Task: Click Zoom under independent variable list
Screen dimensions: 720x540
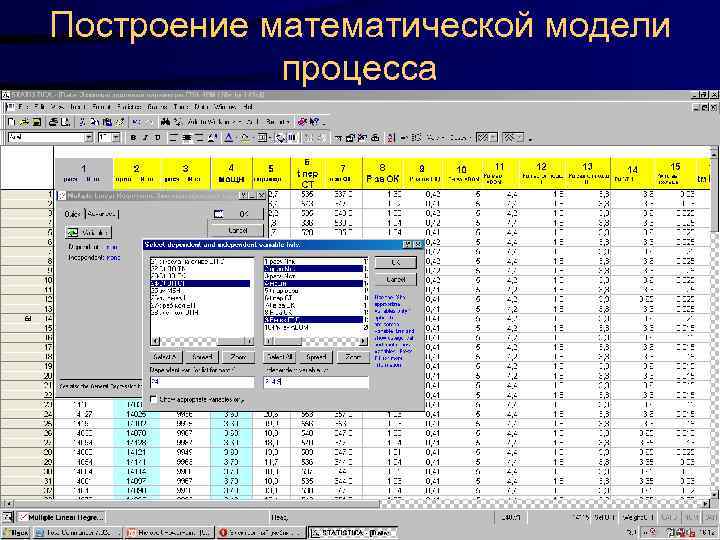Action: pyautogui.click(x=353, y=357)
